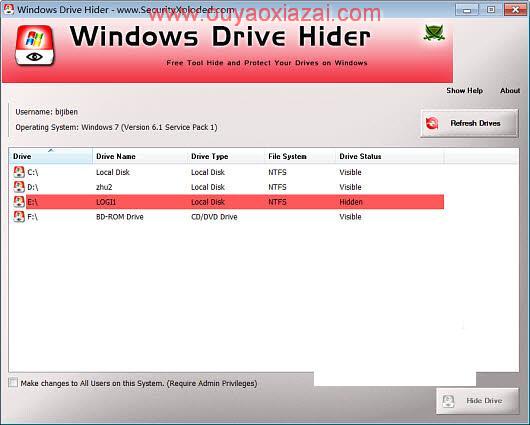Viewport: 530px width, 425px height.
Task: Click the green SecurityXploded emblem icon
Action: point(434,33)
